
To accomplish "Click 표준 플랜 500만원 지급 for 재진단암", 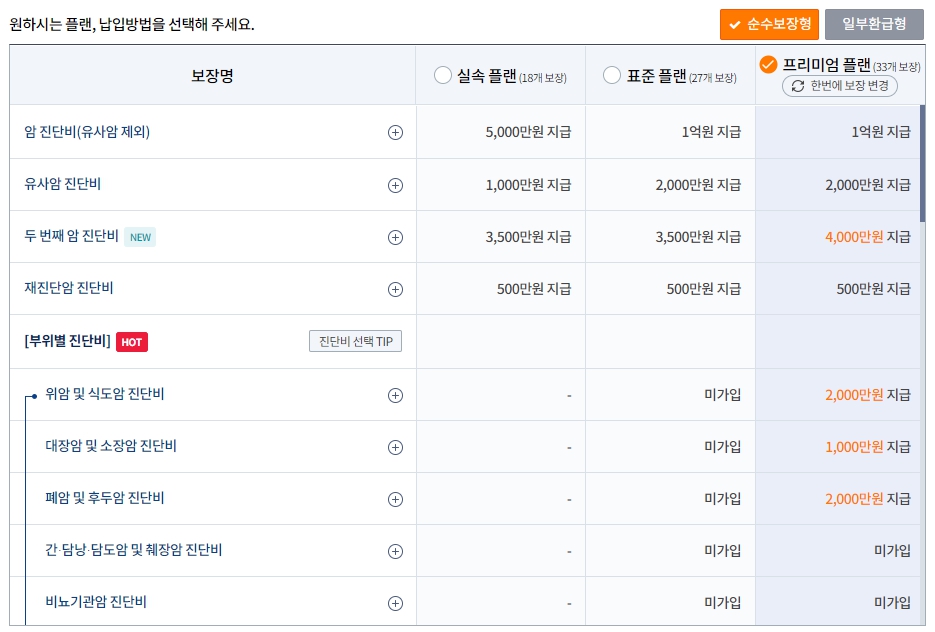I will point(704,289).
